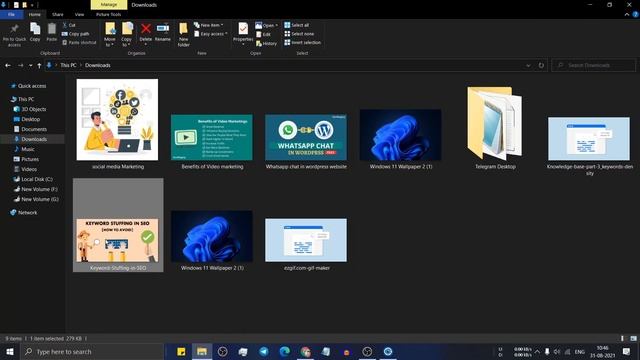Click the taskbar search box
640x360 pixels.
(x=92, y=351)
